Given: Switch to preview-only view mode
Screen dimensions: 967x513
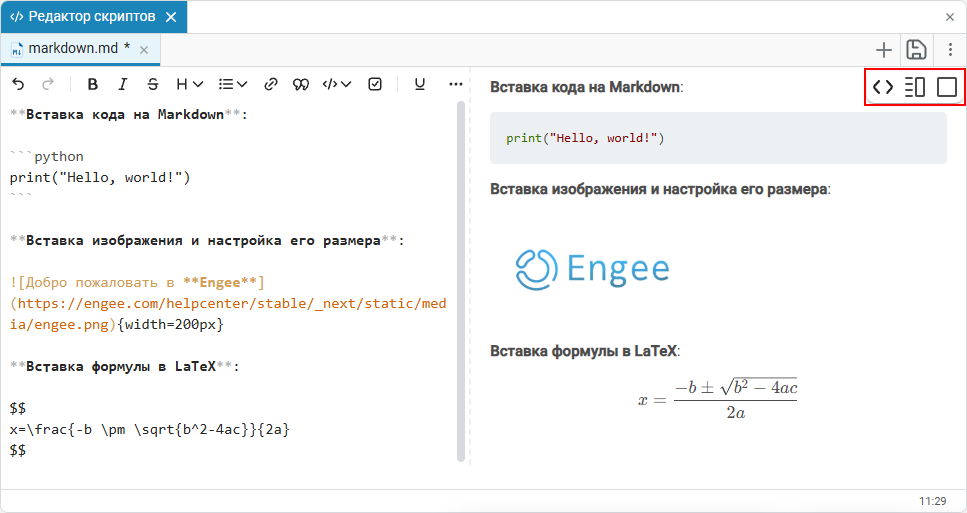Looking at the screenshot, I should coord(947,87).
